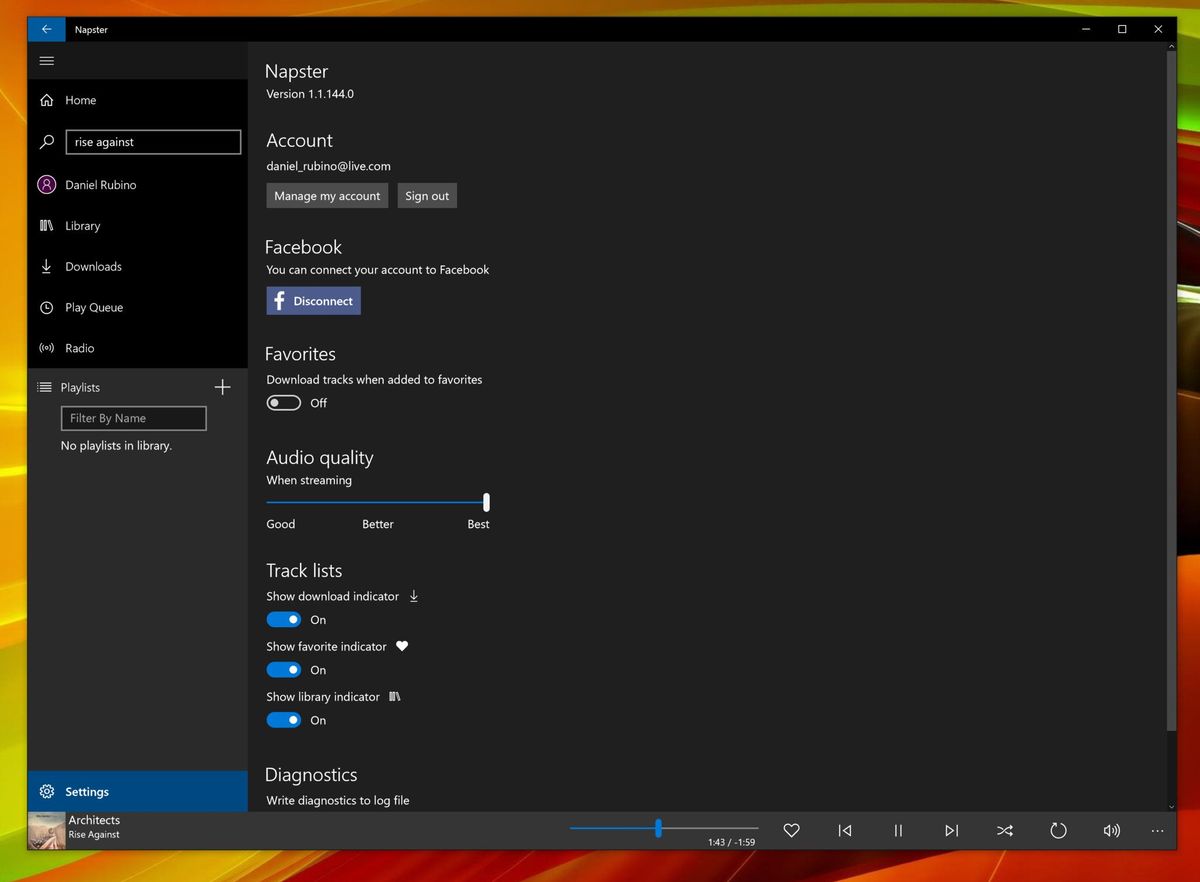Open Radio from the sidebar
Viewport: 1200px width, 882px height.
(x=80, y=347)
